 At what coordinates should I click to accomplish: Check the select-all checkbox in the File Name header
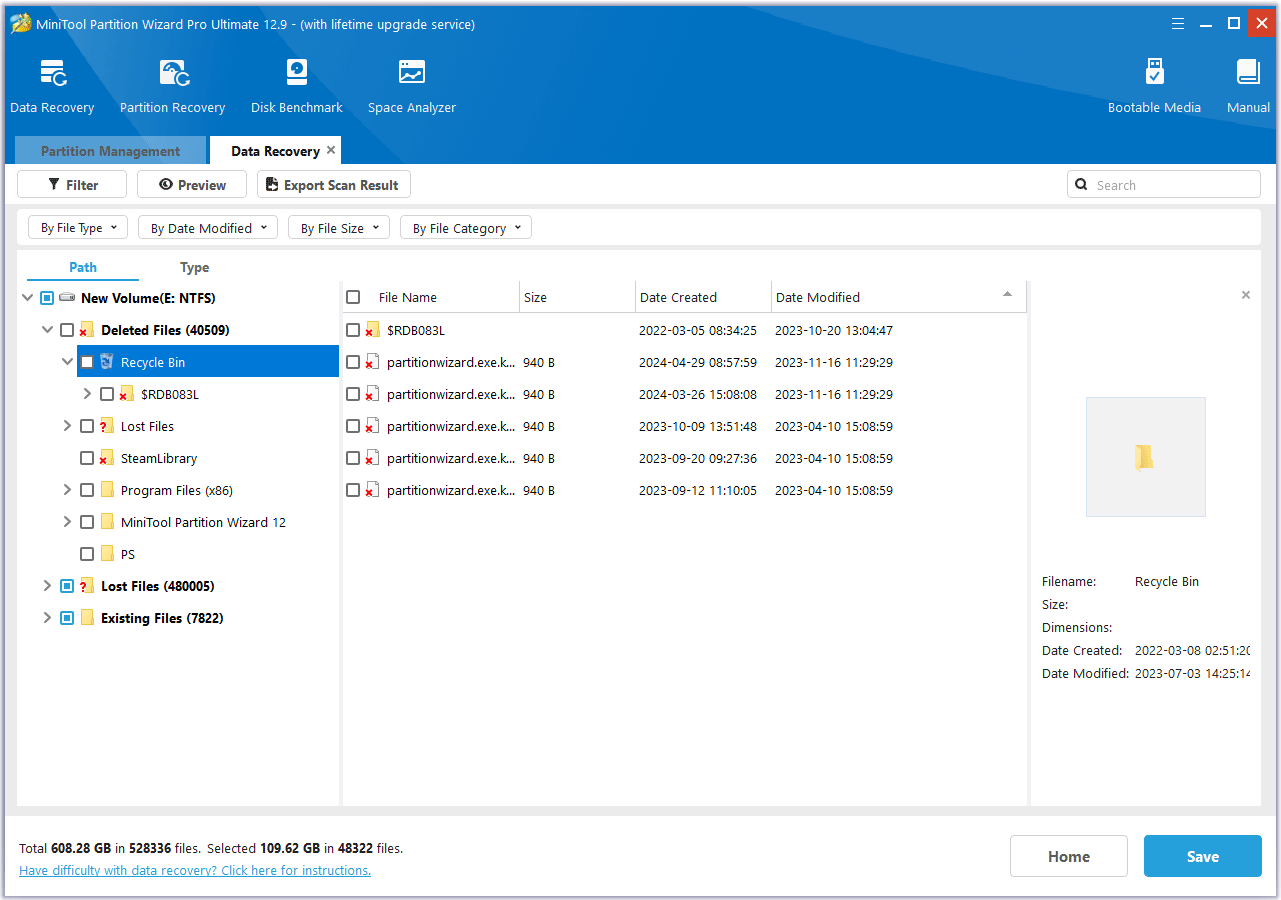[x=353, y=297]
